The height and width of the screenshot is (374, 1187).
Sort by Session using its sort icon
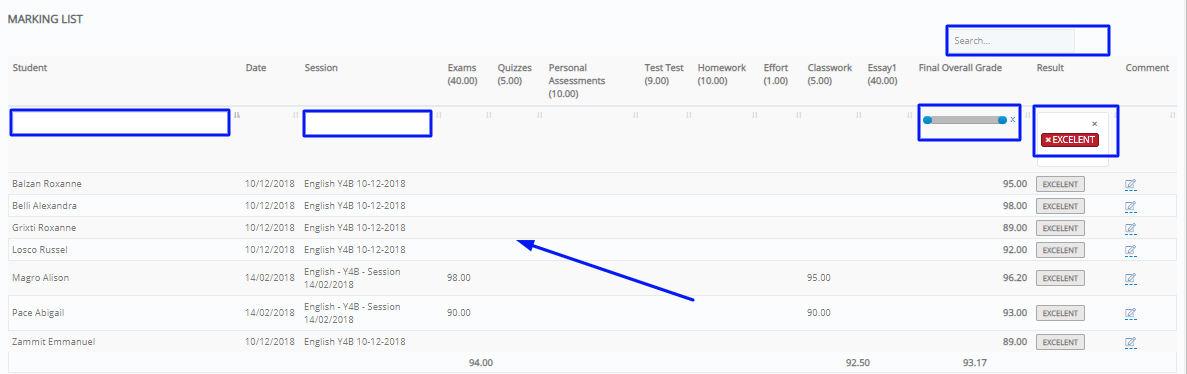[438, 115]
